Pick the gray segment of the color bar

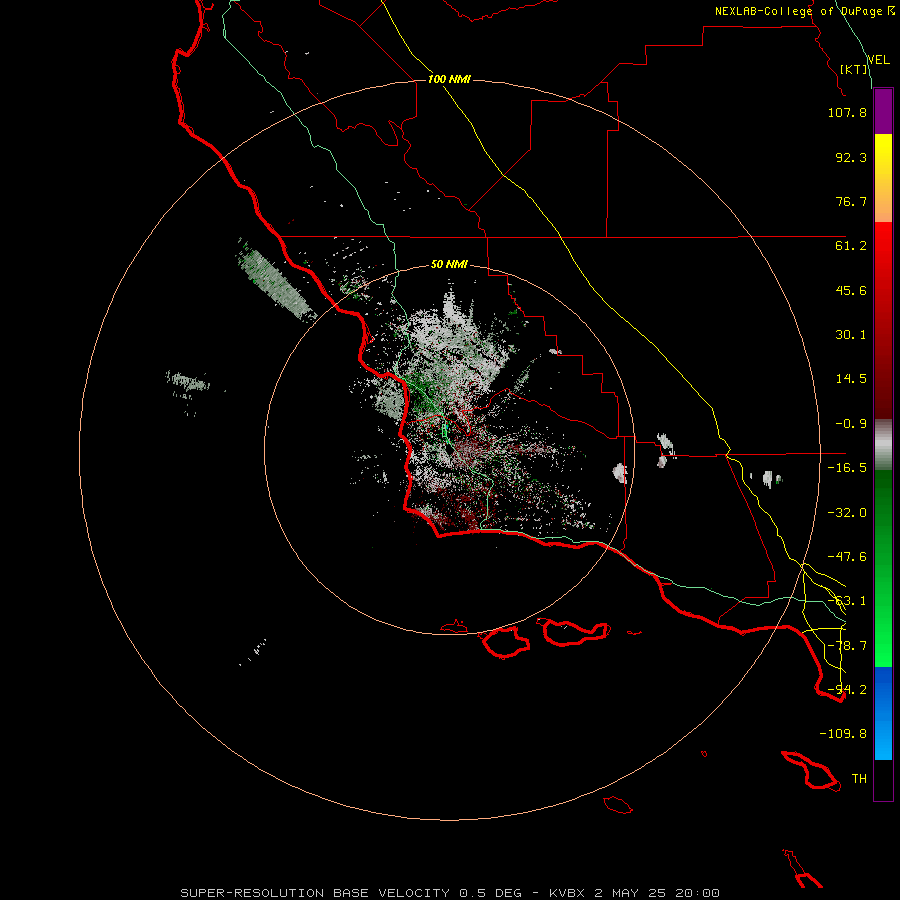coord(883,445)
